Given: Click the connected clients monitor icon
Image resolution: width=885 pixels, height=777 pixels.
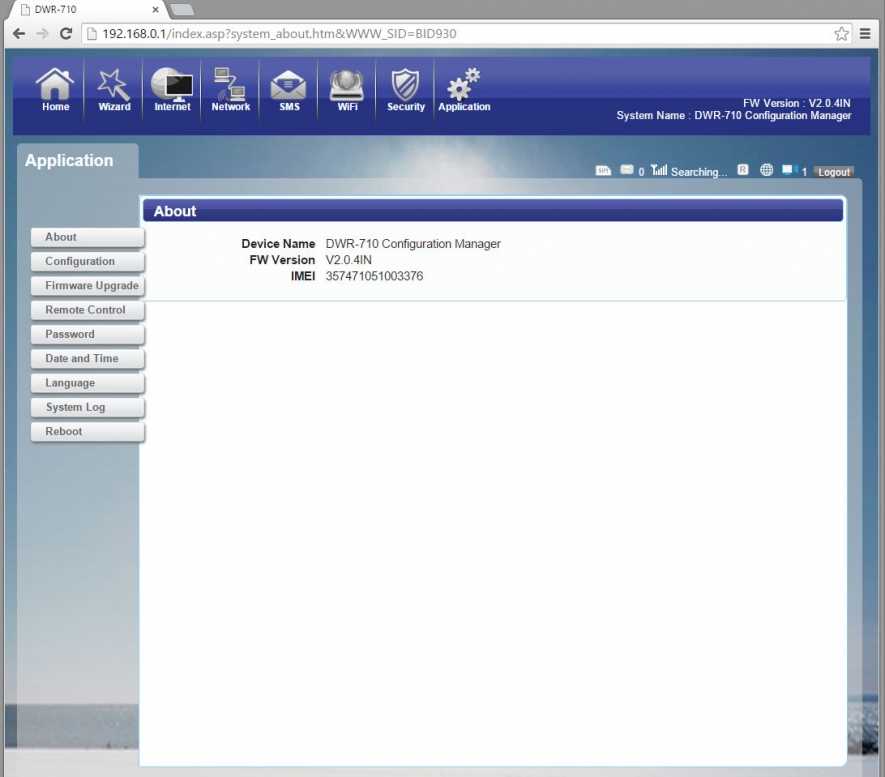Looking at the screenshot, I should point(790,169).
